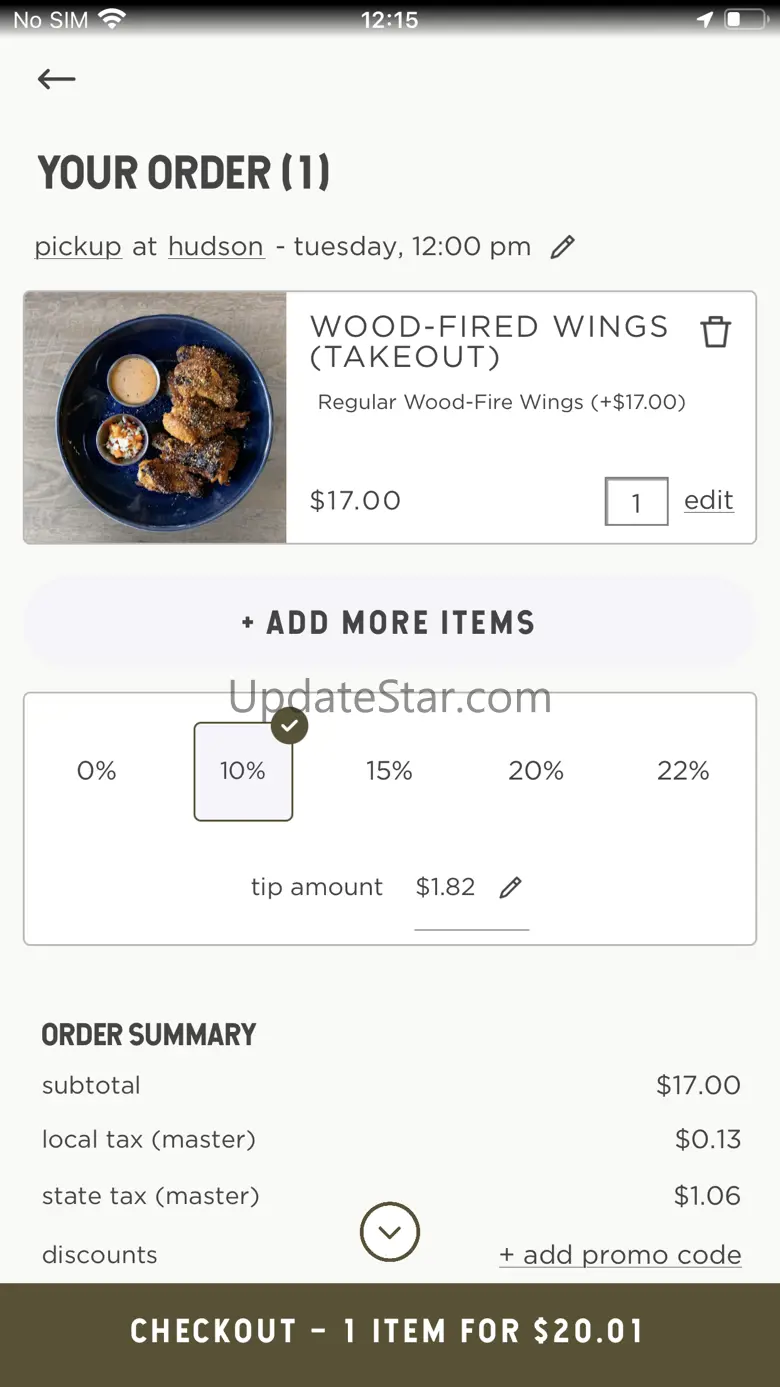Delete wings item with trash icon
Image resolution: width=780 pixels, height=1387 pixels.
(x=715, y=331)
